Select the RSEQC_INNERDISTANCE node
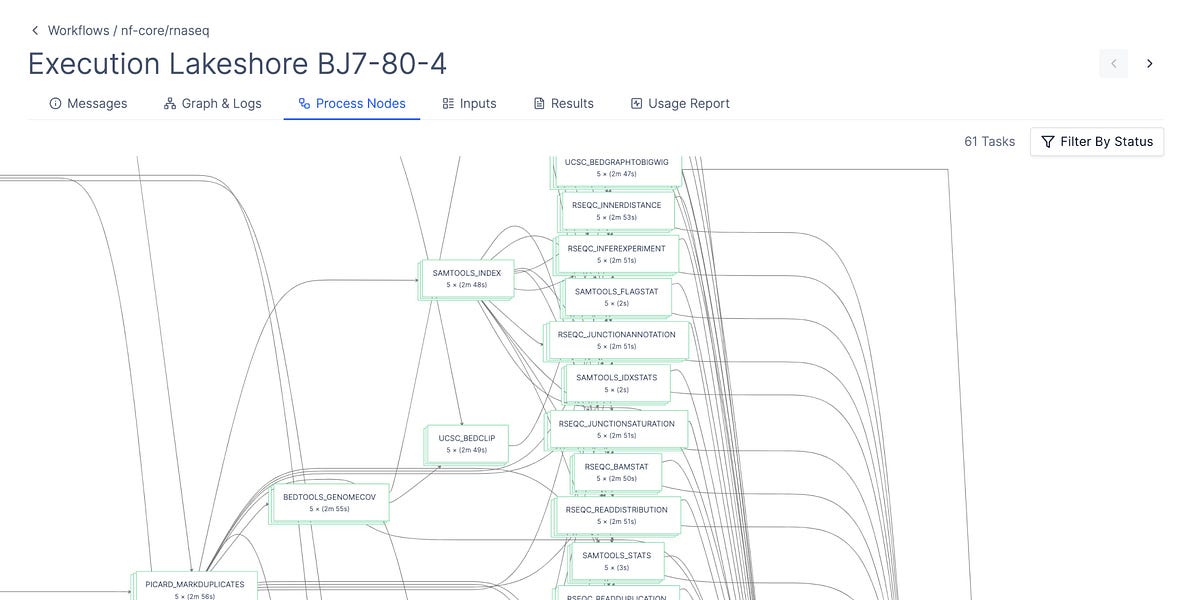Screen dimensions: 1200x600 click(x=617, y=211)
